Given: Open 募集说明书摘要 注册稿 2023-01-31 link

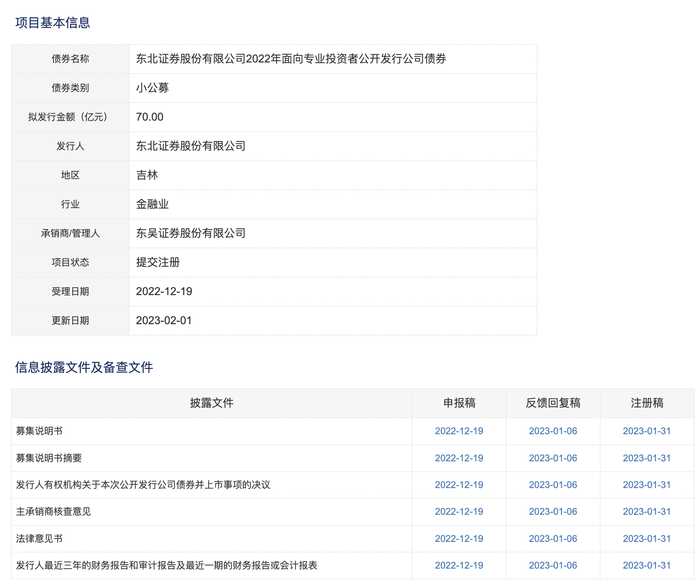Looking at the screenshot, I should click(x=646, y=458).
